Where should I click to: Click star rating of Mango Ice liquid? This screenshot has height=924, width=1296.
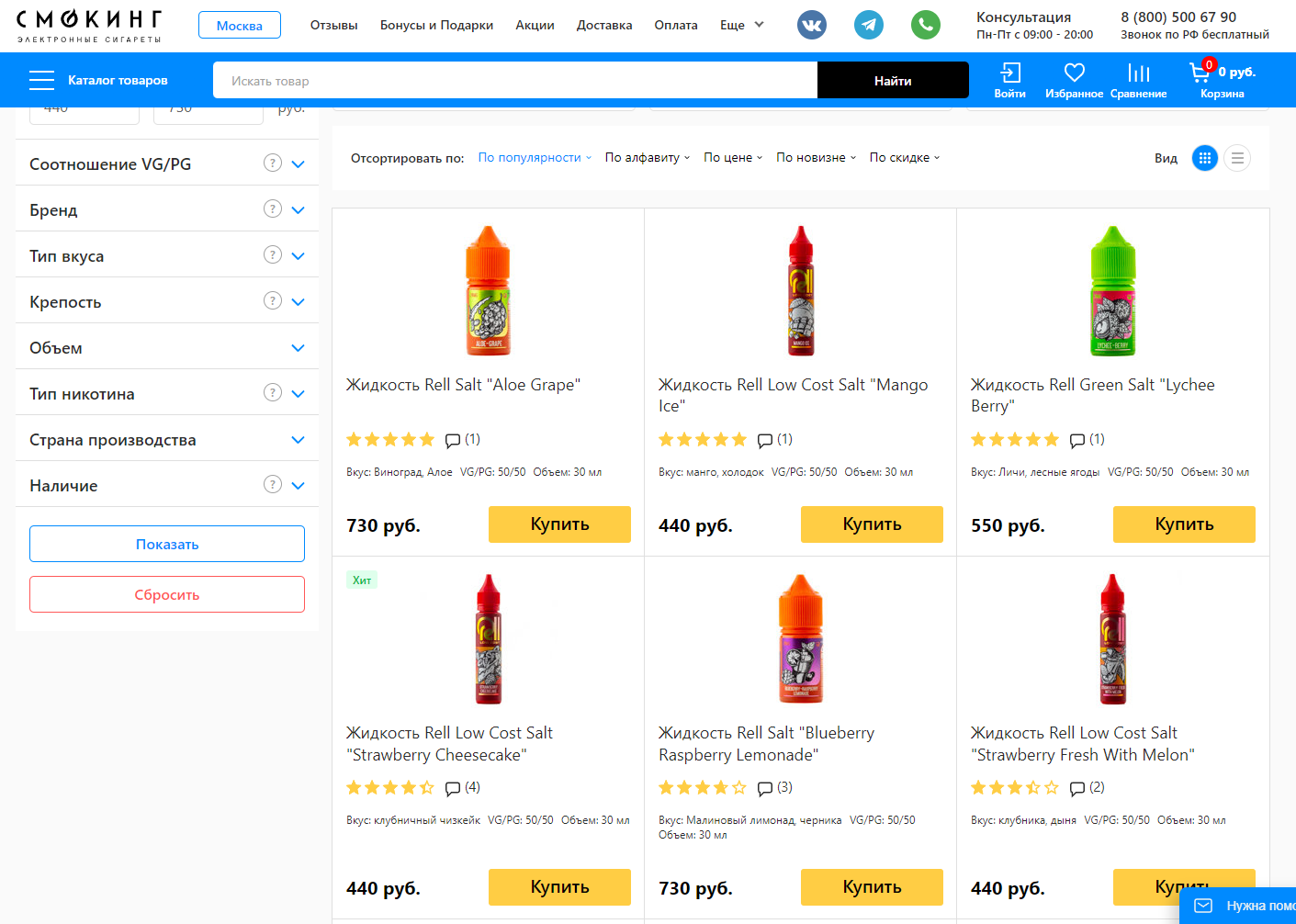click(x=703, y=439)
